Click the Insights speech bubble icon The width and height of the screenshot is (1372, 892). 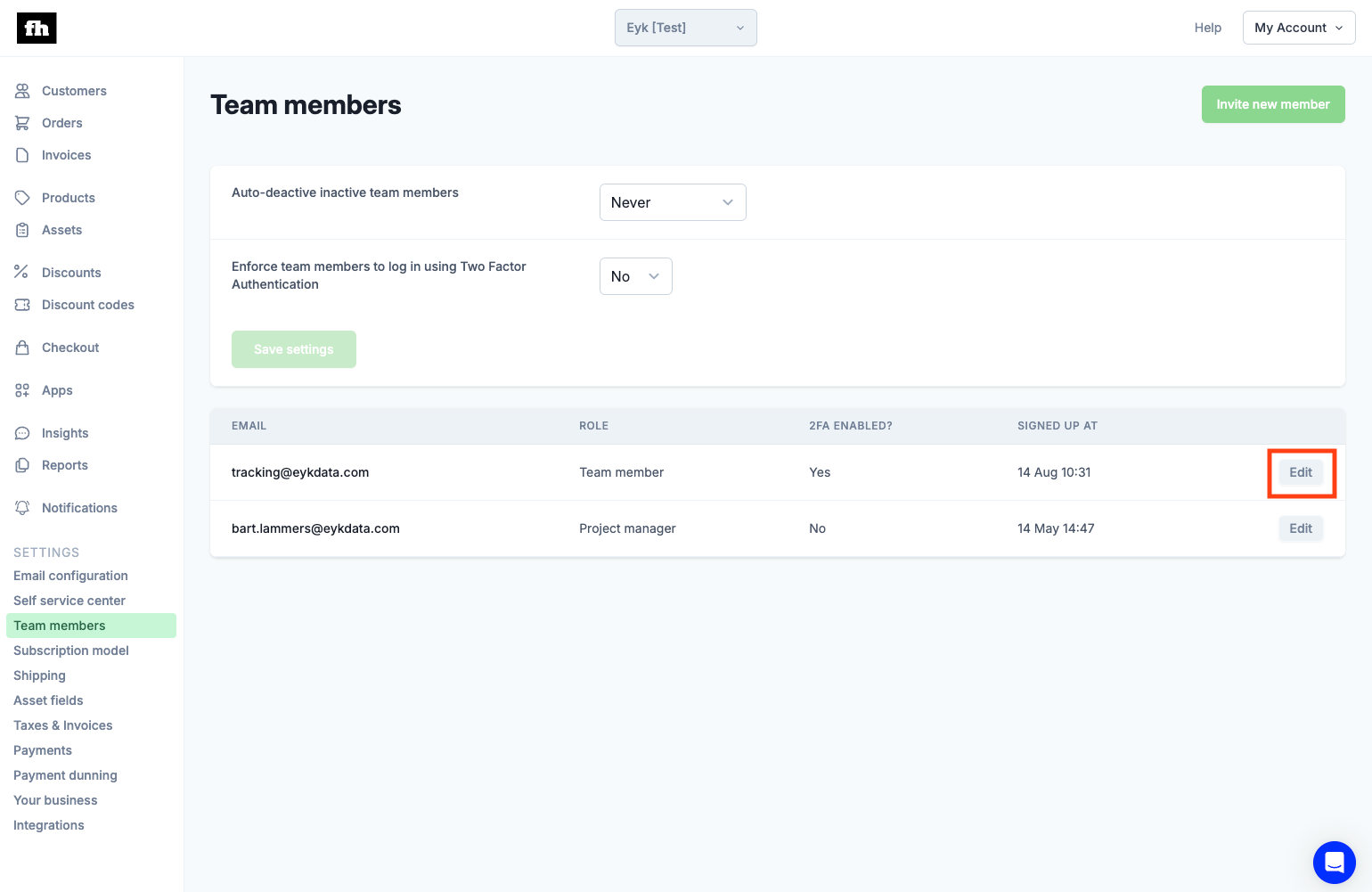click(22, 433)
